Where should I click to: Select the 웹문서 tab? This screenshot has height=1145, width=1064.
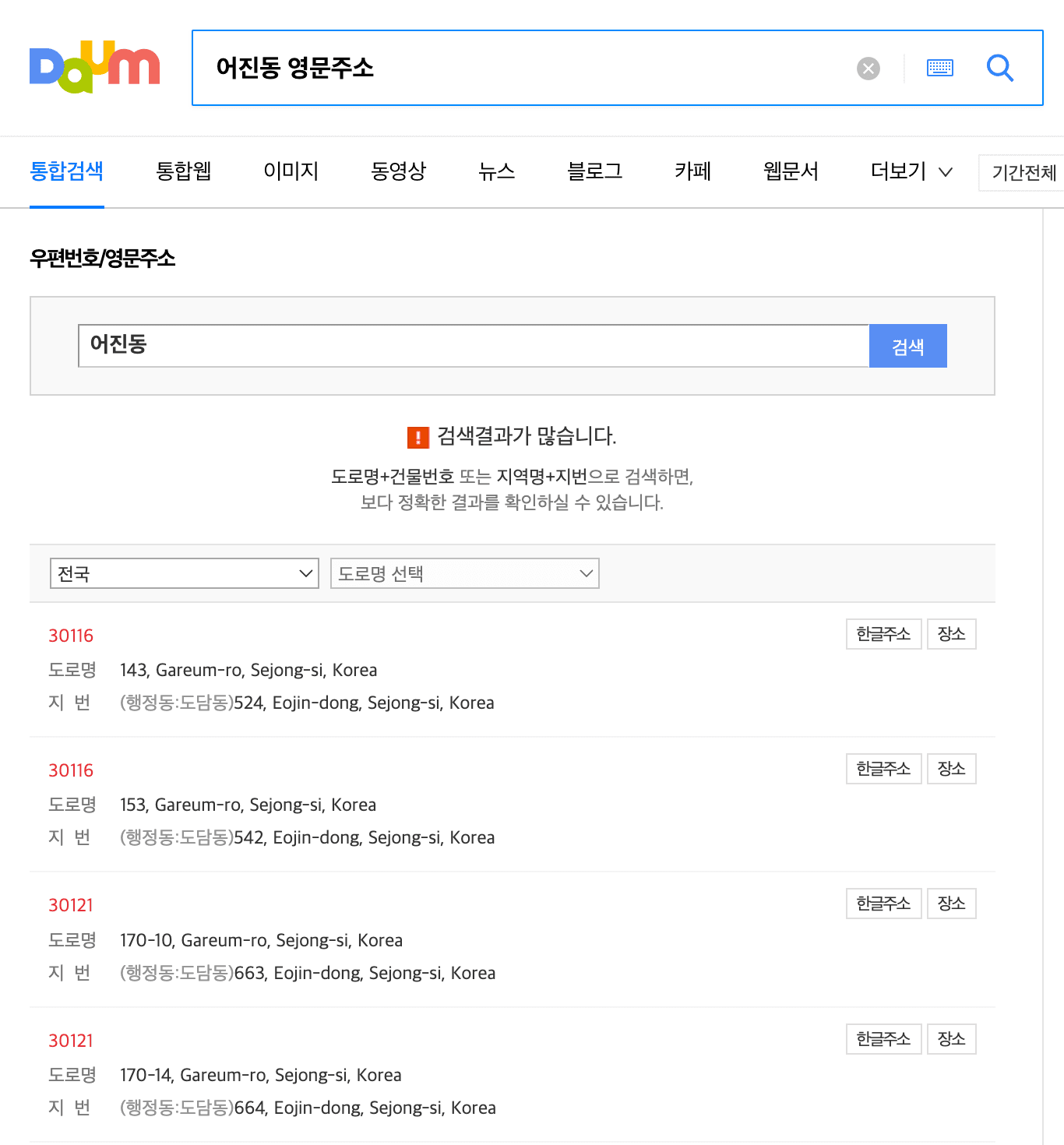click(790, 171)
